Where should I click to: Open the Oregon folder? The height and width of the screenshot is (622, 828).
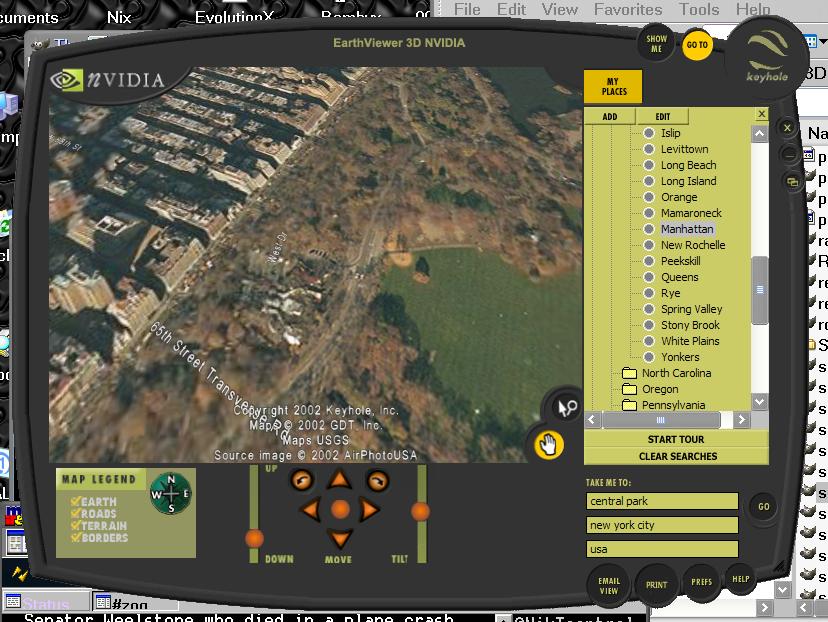click(x=629, y=389)
